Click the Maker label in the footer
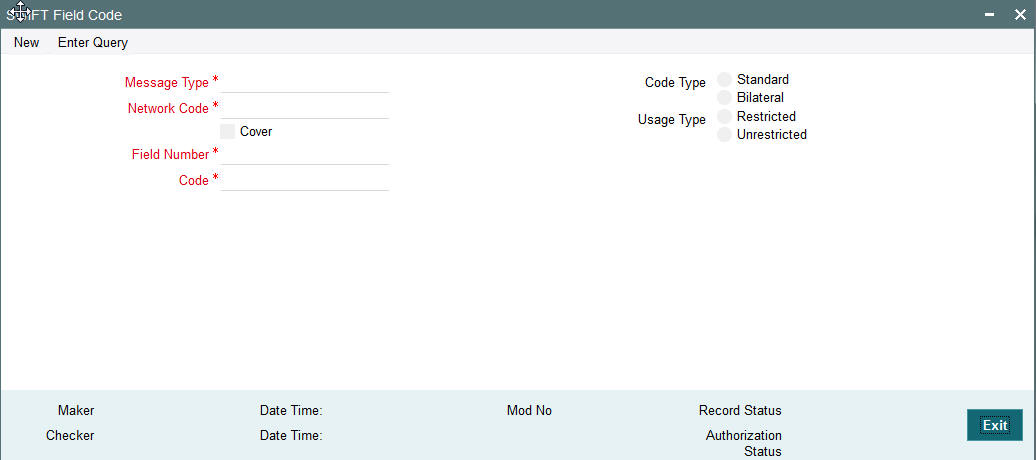Viewport: 1036px width, 460px height. click(76, 410)
